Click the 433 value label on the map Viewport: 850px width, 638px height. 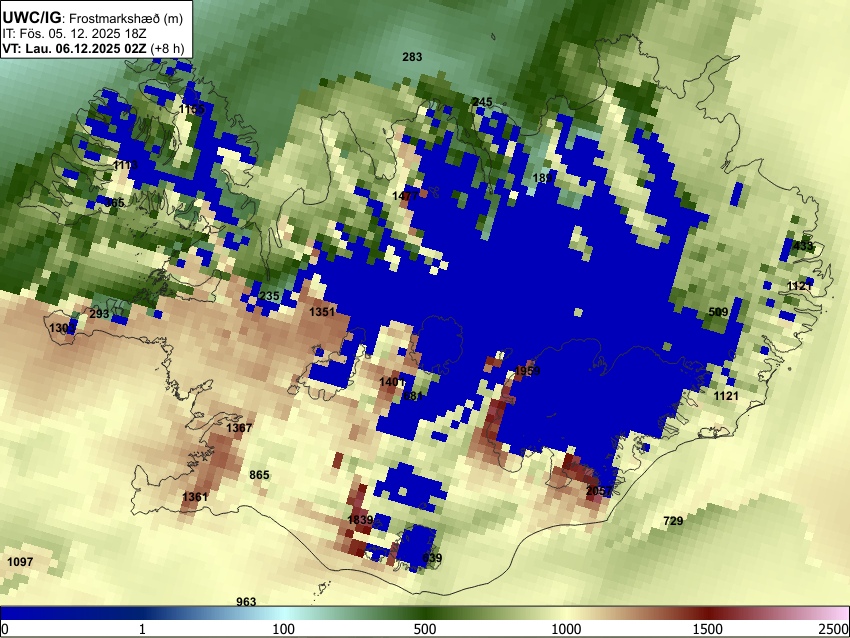[x=803, y=246]
